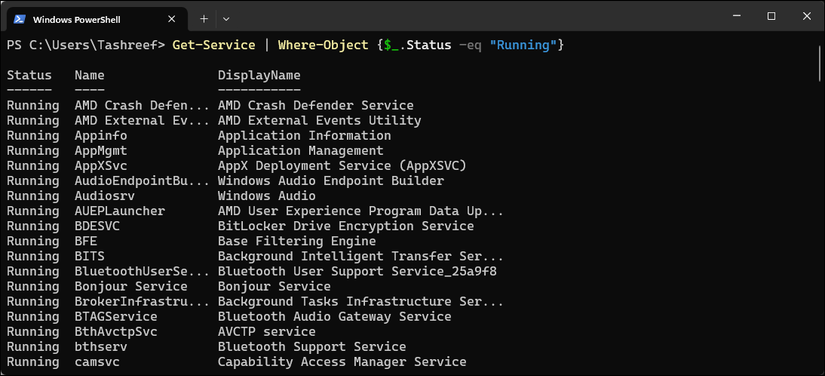Click the PowerShell icon in the tab

tap(19, 19)
